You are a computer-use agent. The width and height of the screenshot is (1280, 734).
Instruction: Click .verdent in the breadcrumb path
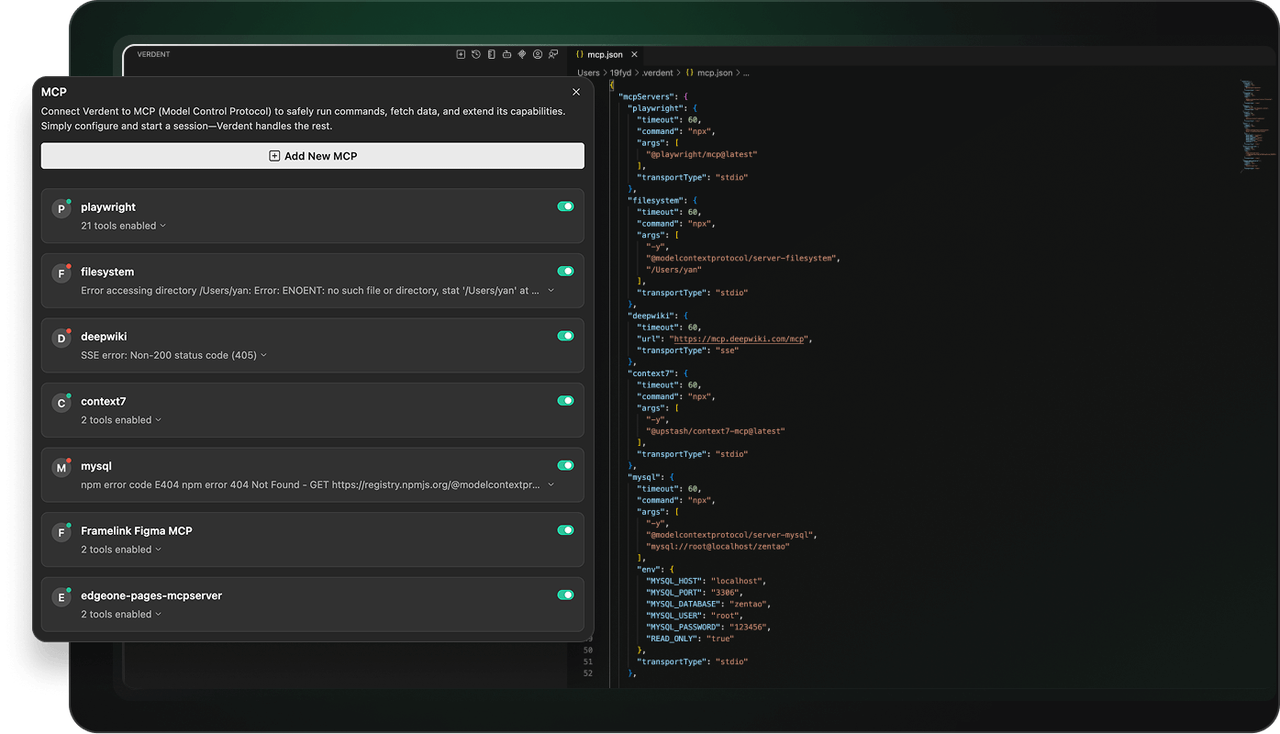pyautogui.click(x=657, y=72)
